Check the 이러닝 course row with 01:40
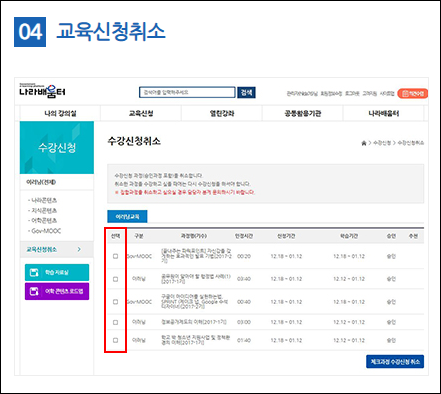 [115, 340]
